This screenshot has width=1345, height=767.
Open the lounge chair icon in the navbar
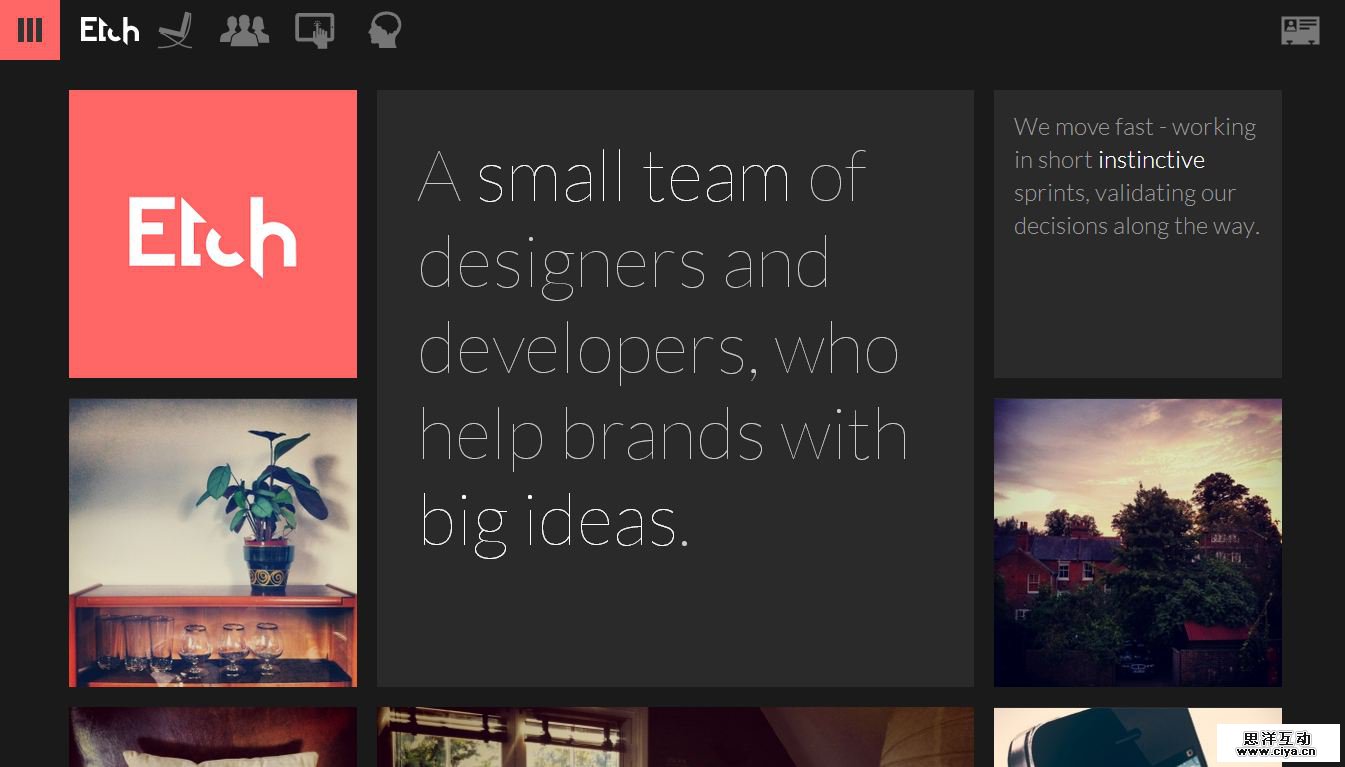pos(175,30)
